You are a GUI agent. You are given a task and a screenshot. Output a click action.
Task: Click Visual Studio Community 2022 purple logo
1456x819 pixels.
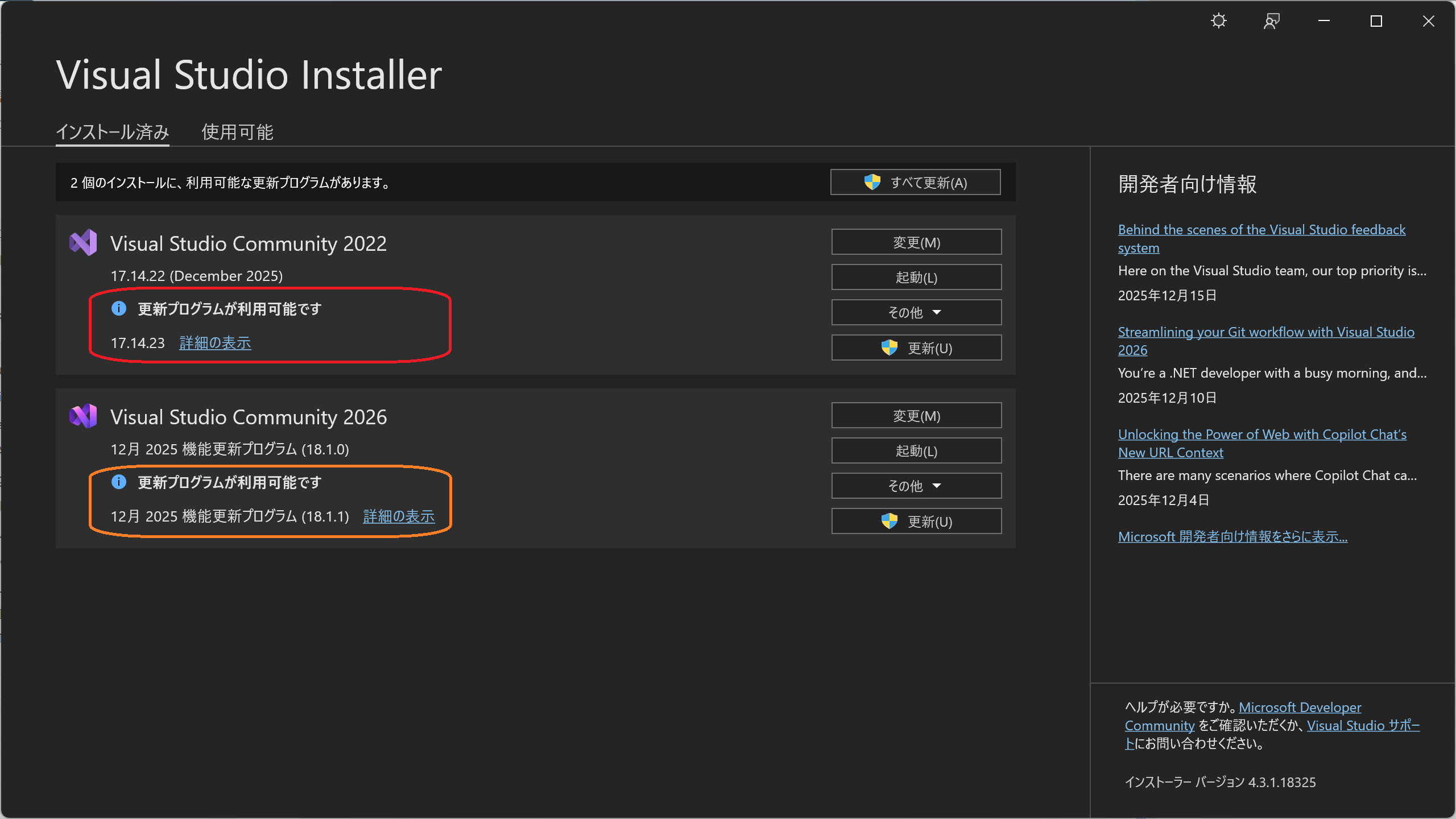pyautogui.click(x=83, y=243)
